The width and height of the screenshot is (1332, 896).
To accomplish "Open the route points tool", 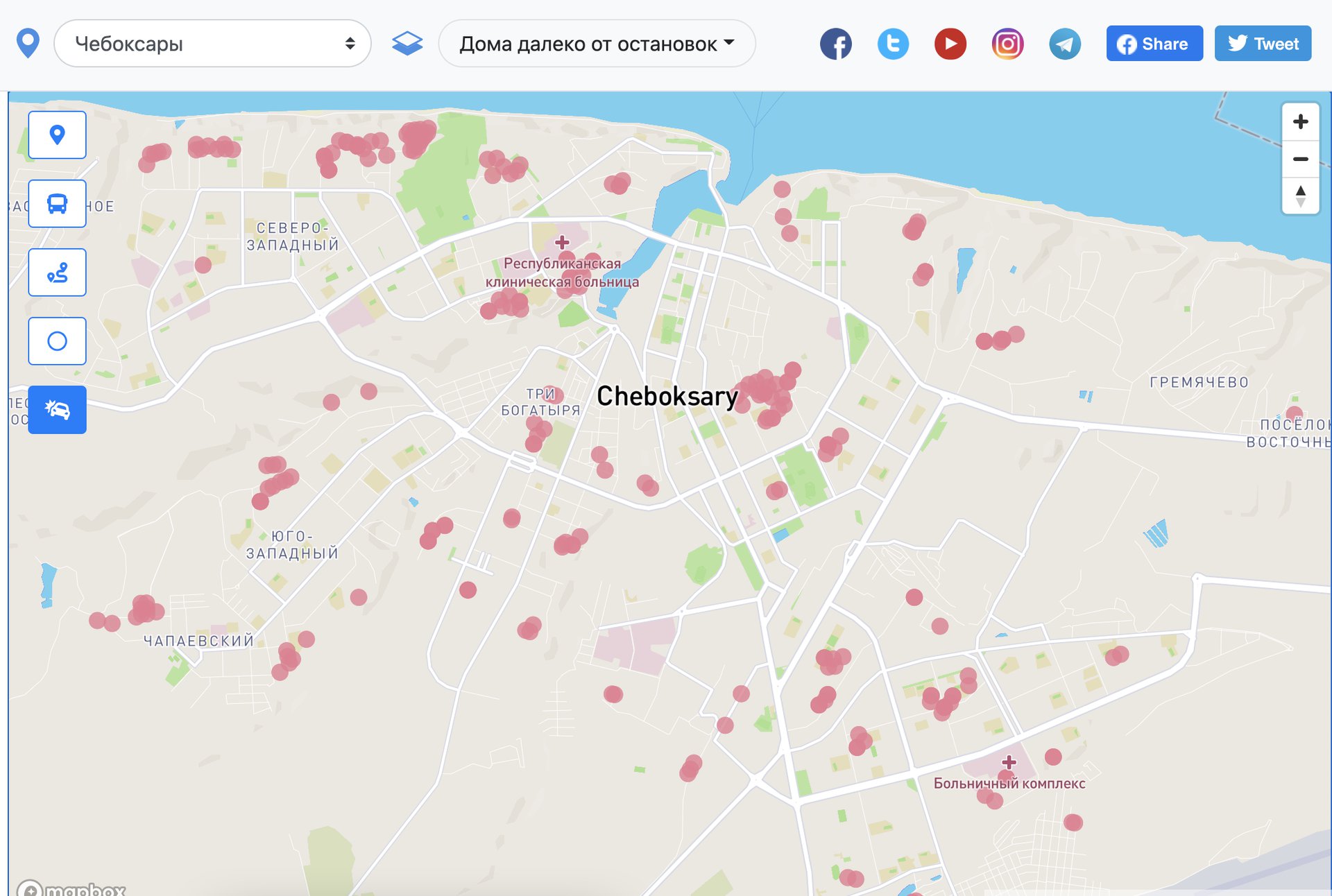I will 57,272.
